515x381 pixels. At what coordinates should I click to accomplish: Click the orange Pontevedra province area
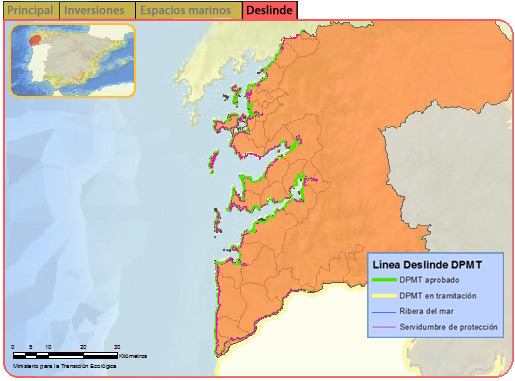point(333,167)
